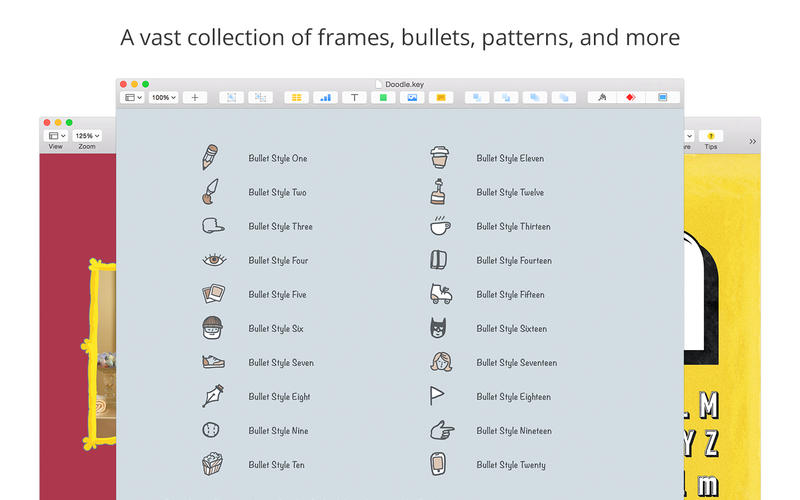Screen dimensions: 800x500
Task: Open the Animate red diamond icon
Action: (631, 97)
